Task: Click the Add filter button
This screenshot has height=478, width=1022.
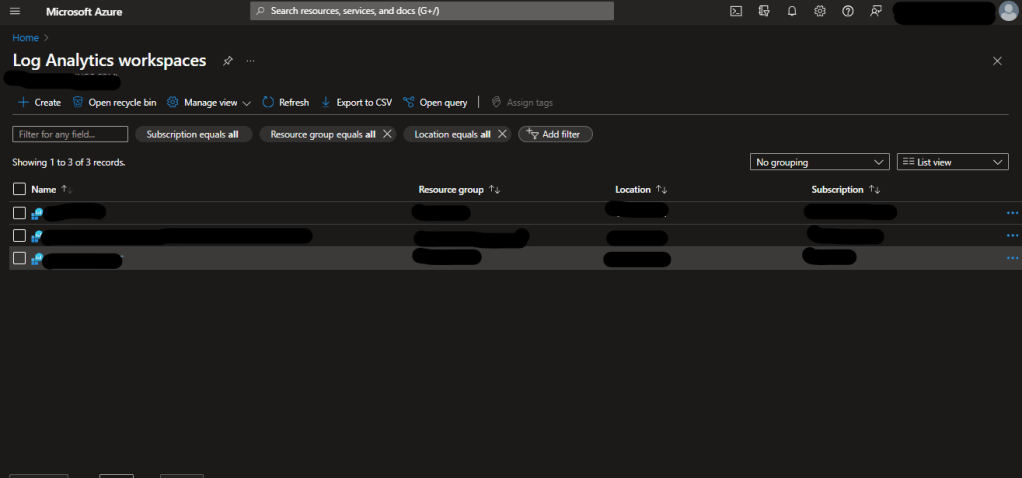Action: 555,134
